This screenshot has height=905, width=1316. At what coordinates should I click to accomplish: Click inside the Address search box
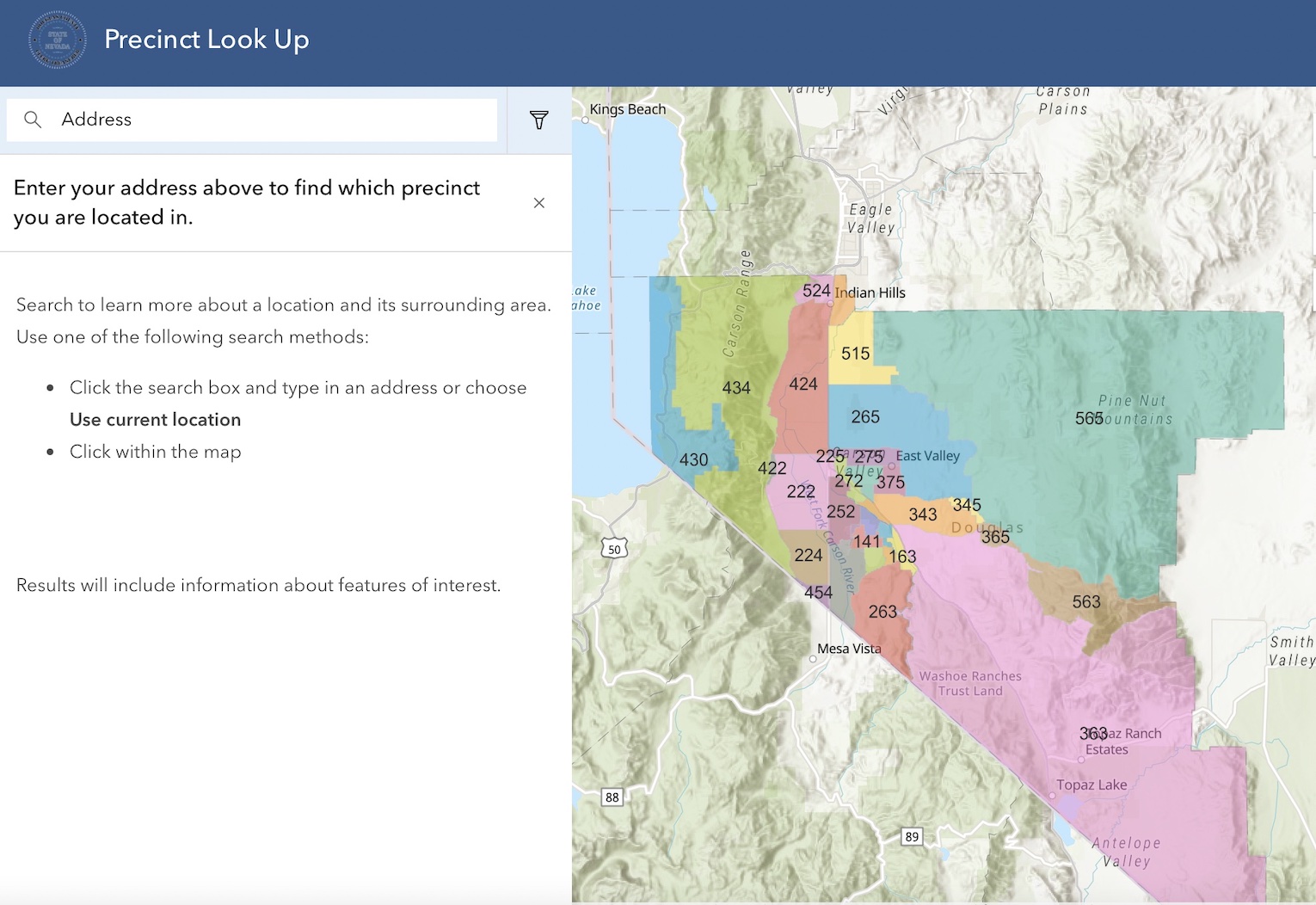pos(258,120)
